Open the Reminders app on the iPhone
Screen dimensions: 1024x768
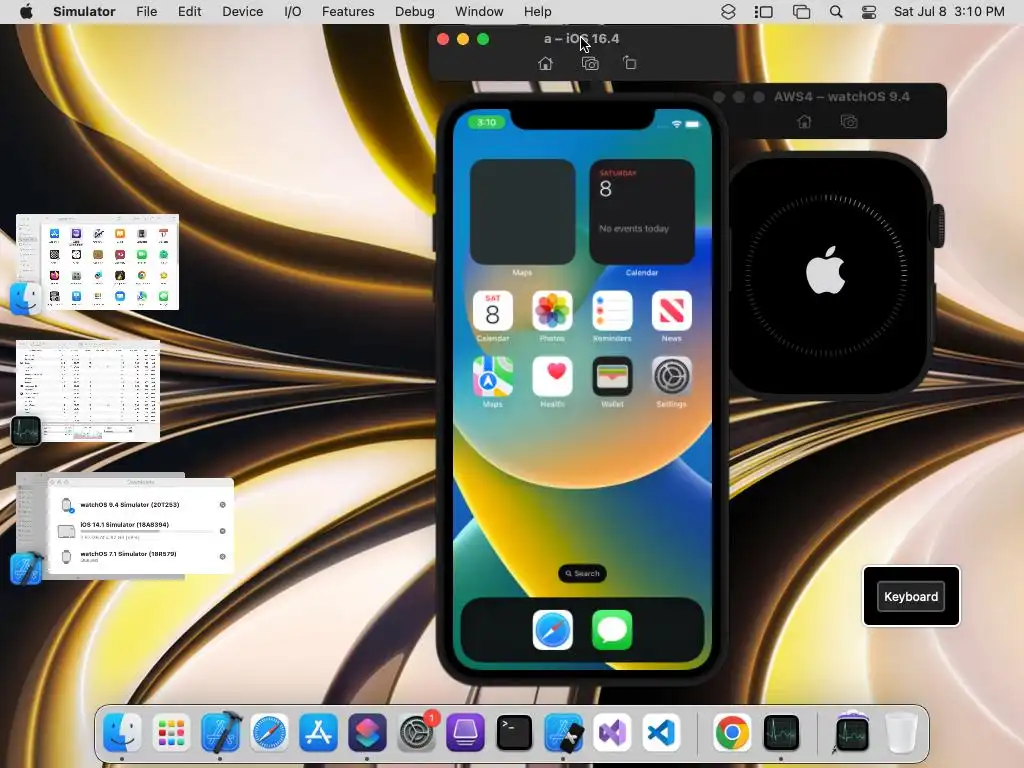pyautogui.click(x=612, y=310)
